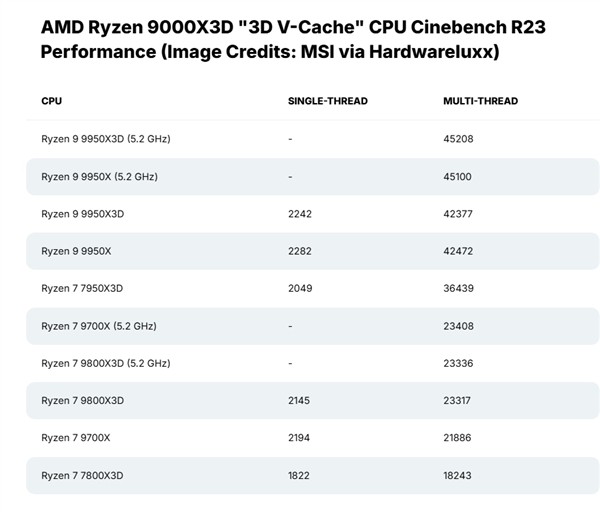Click the MULTI-THREAD column header
600x512 pixels.
coord(480,101)
